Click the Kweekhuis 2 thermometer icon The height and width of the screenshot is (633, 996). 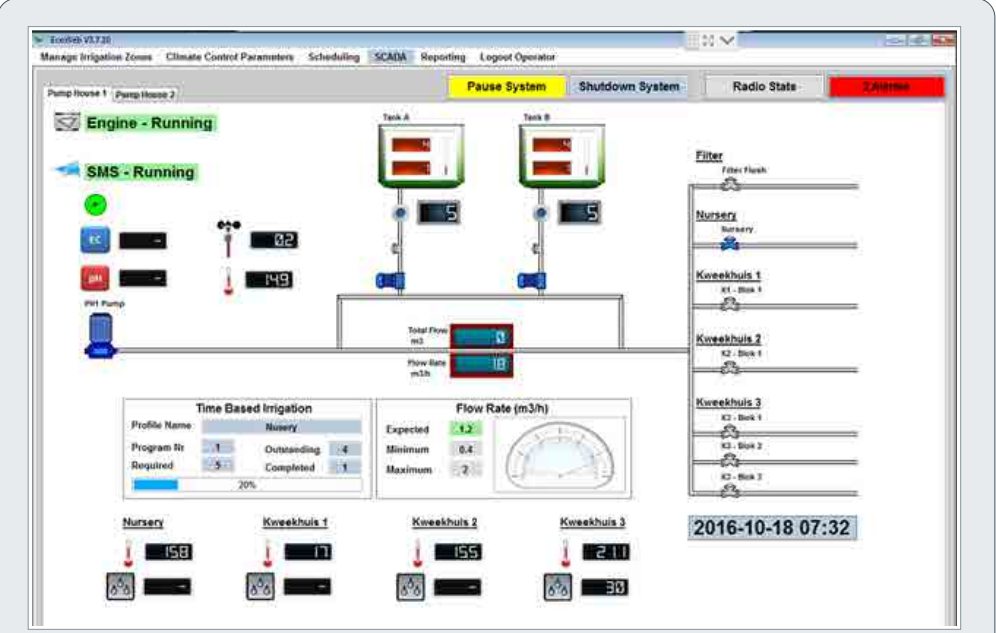coord(418,552)
